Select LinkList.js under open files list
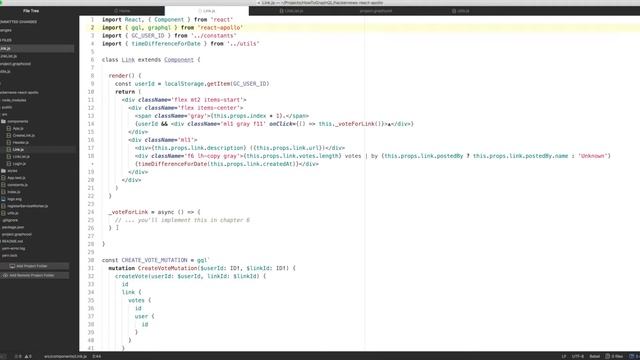This screenshot has height=360, width=640. pos(9,56)
